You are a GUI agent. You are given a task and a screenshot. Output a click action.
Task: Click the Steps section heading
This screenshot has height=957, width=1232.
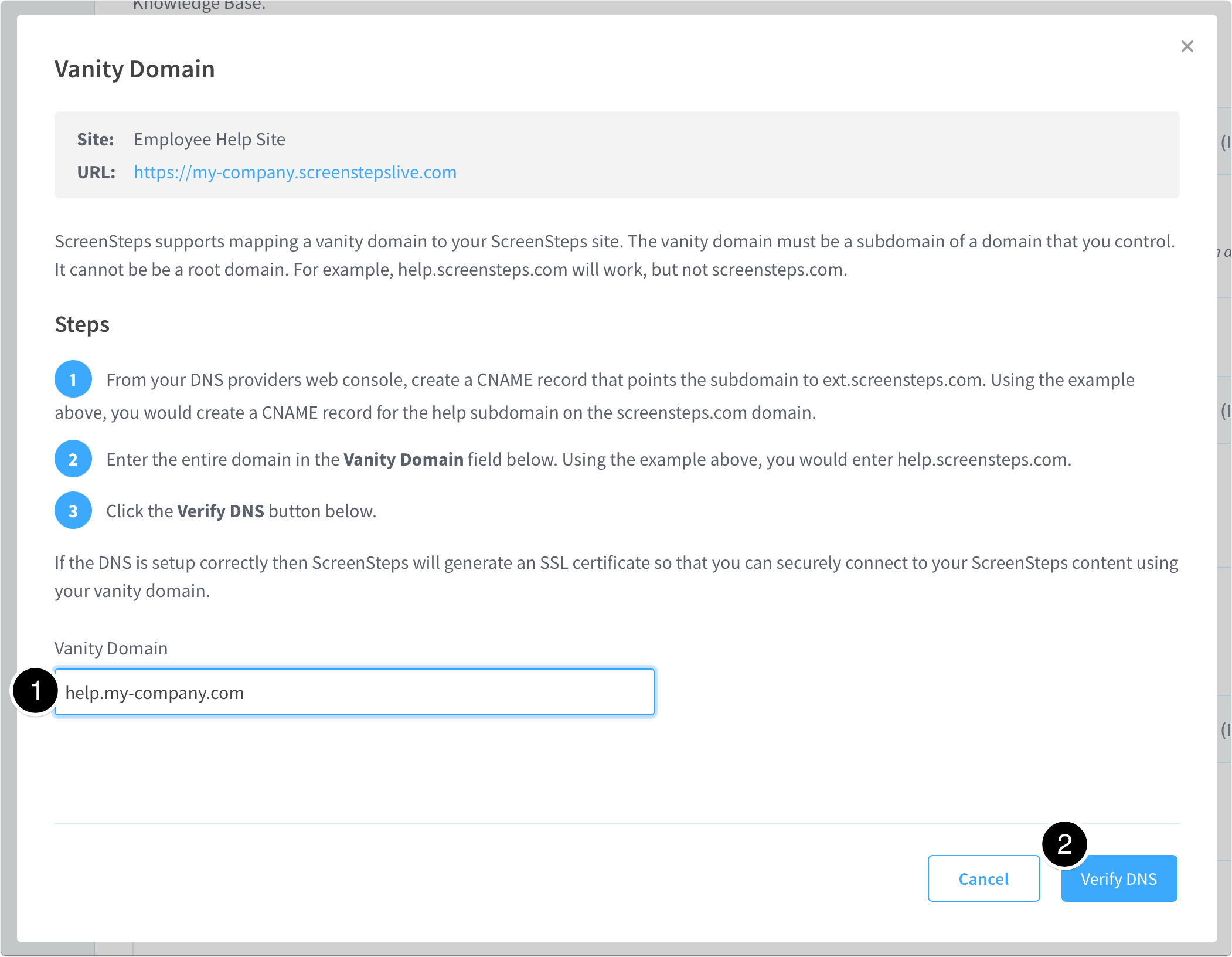click(81, 324)
